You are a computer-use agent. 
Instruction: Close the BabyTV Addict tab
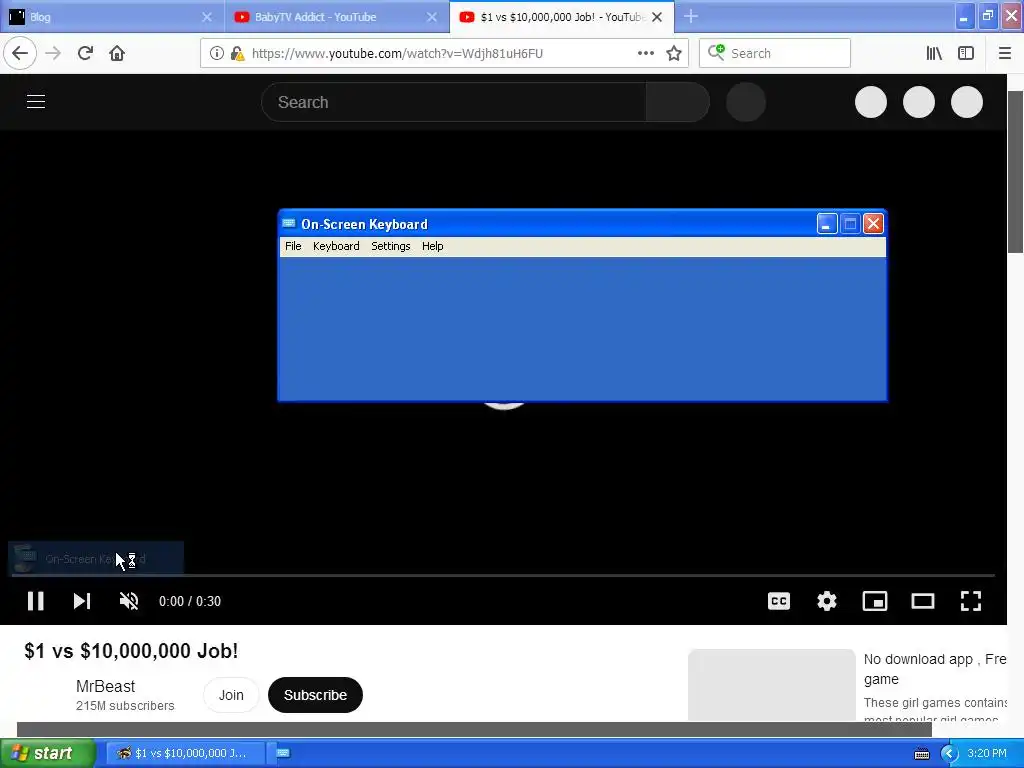[432, 17]
